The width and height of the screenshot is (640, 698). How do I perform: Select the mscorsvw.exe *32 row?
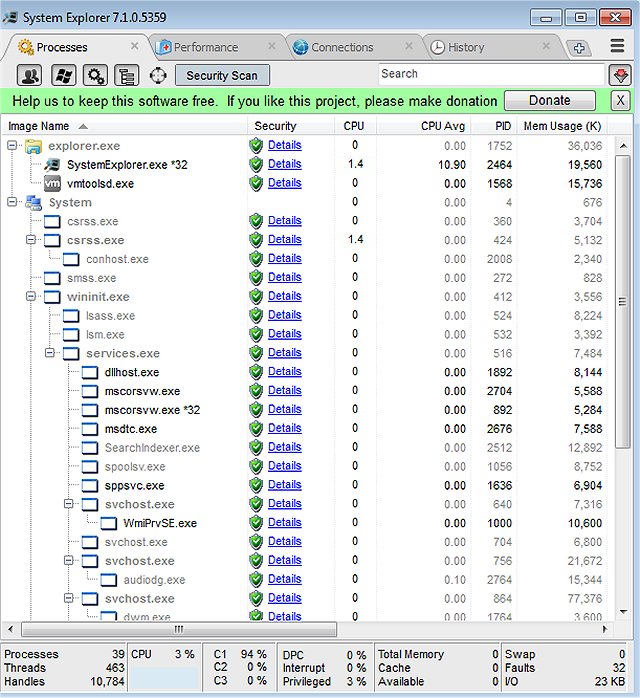click(x=305, y=410)
